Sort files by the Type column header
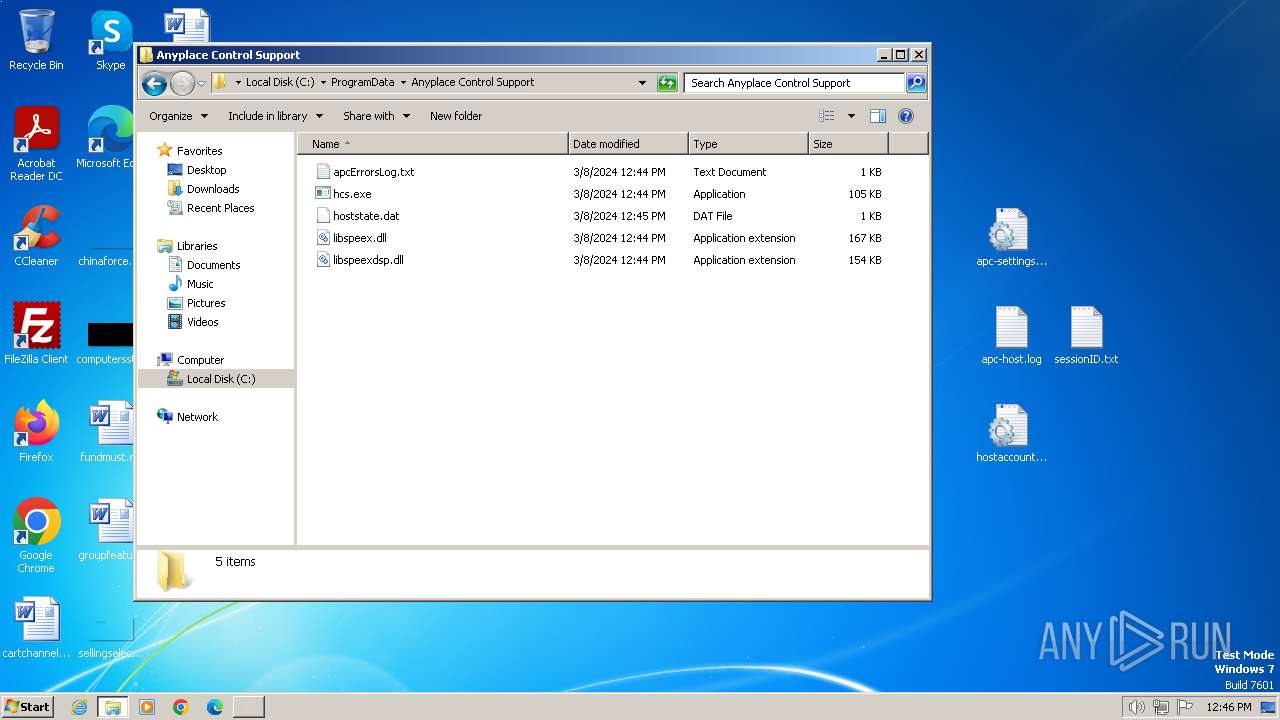Image resolution: width=1280 pixels, height=720 pixels. click(x=748, y=144)
